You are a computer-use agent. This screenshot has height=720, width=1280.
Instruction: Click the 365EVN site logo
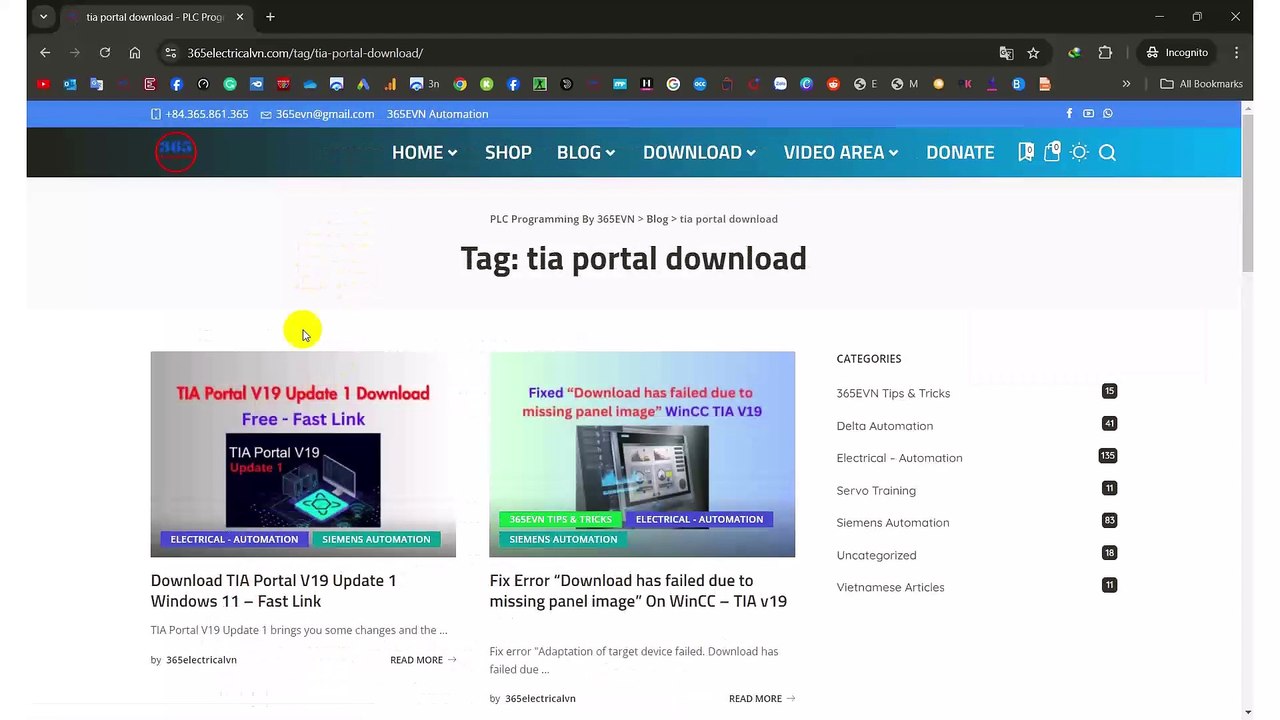tap(176, 152)
